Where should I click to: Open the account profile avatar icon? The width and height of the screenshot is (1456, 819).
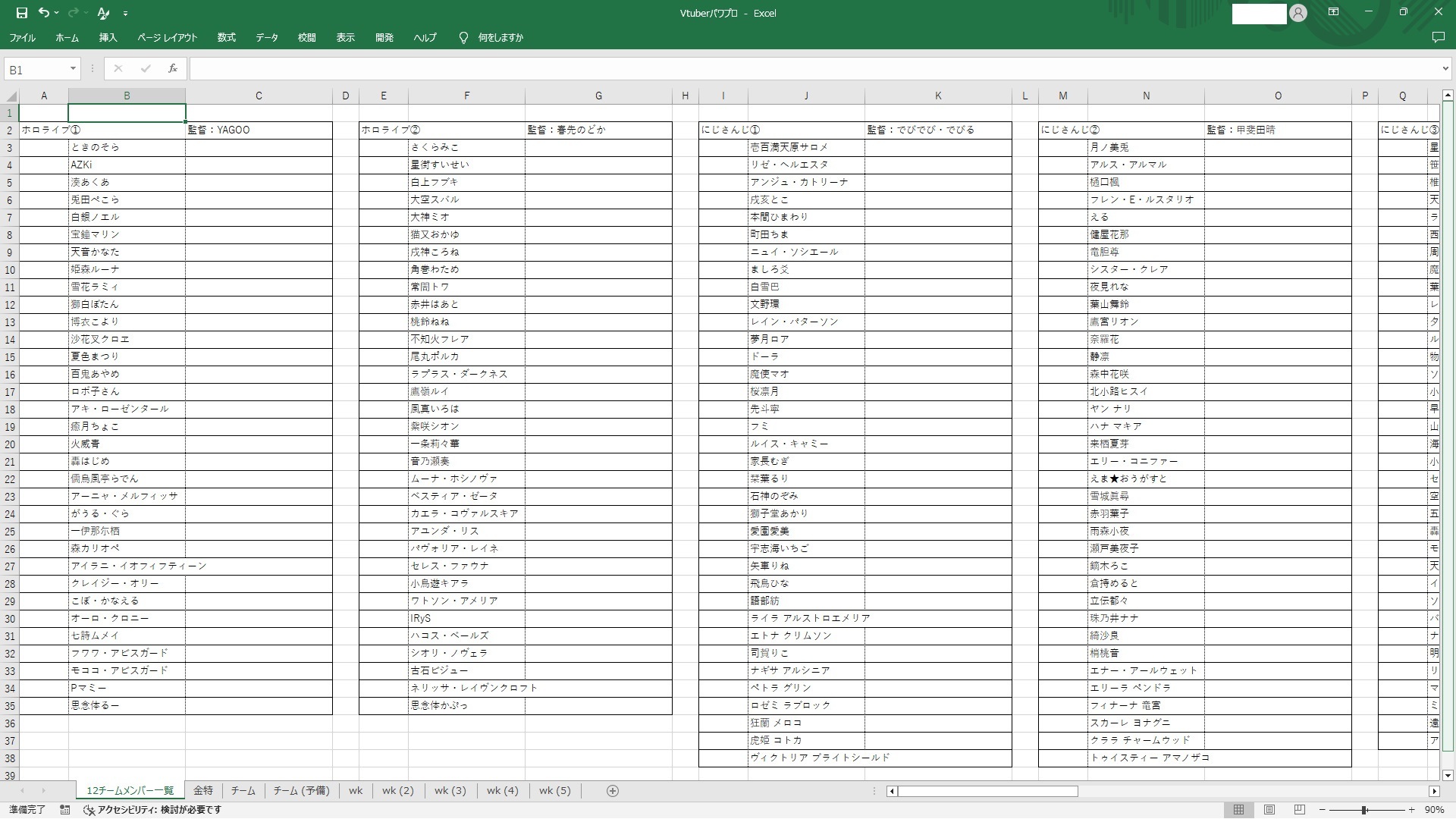pyautogui.click(x=1298, y=13)
